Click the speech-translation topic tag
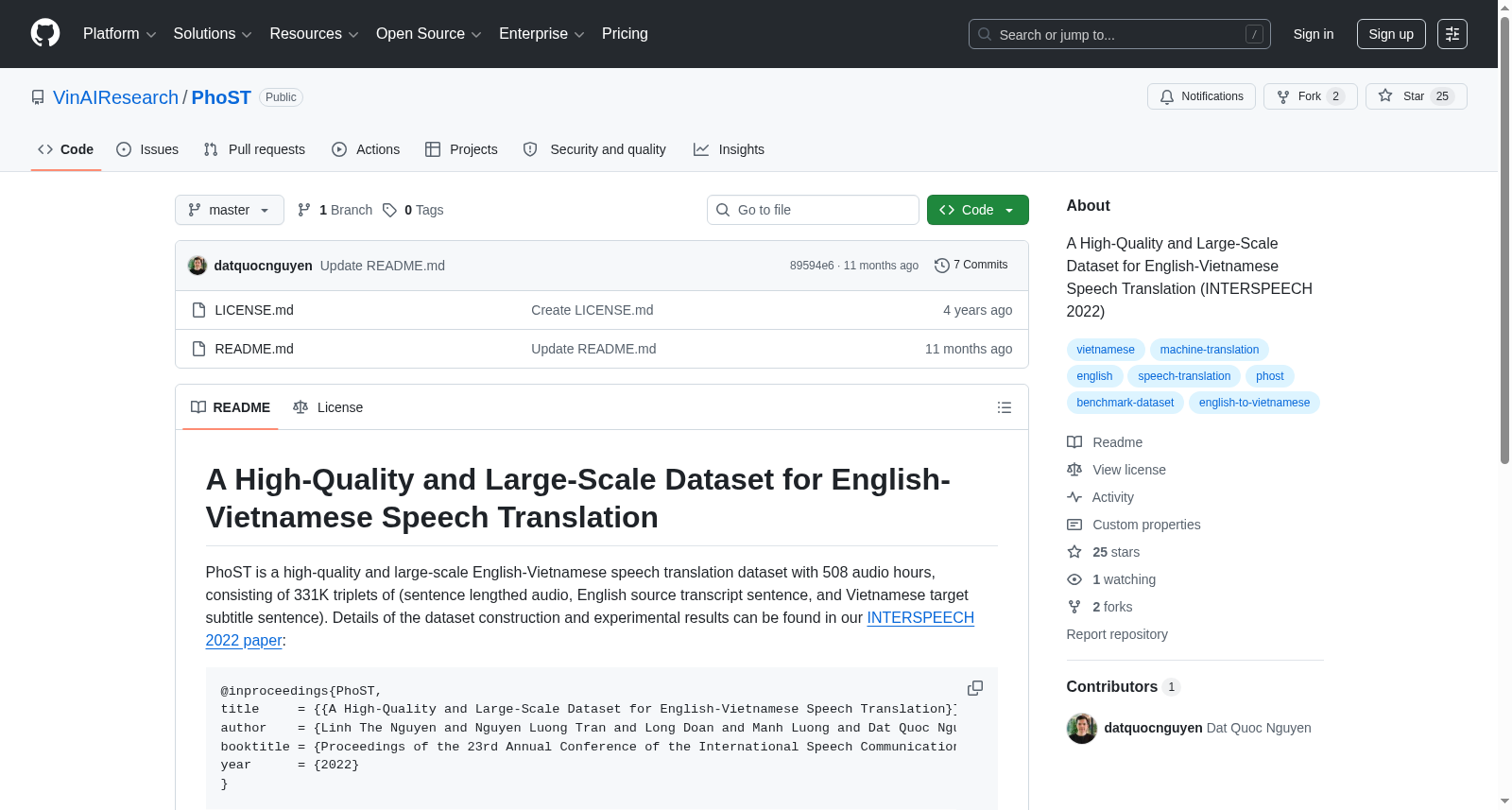The width and height of the screenshot is (1512, 810). tap(1184, 376)
